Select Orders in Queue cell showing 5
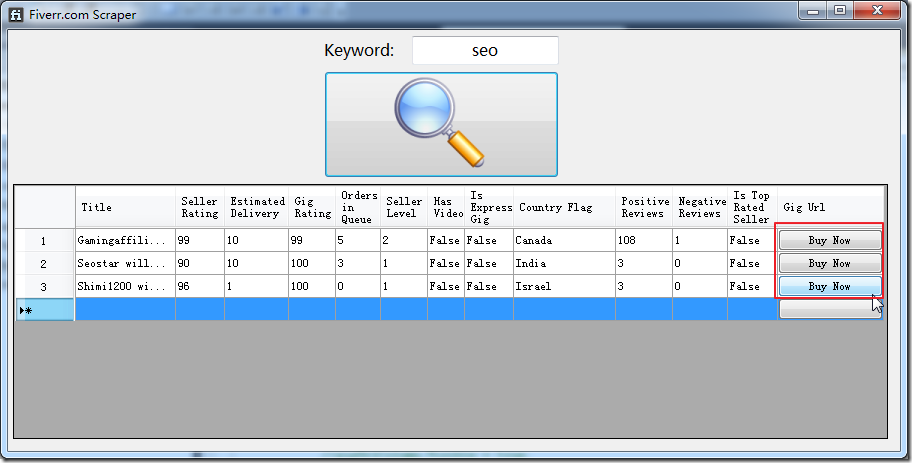The width and height of the screenshot is (912, 463). click(358, 240)
